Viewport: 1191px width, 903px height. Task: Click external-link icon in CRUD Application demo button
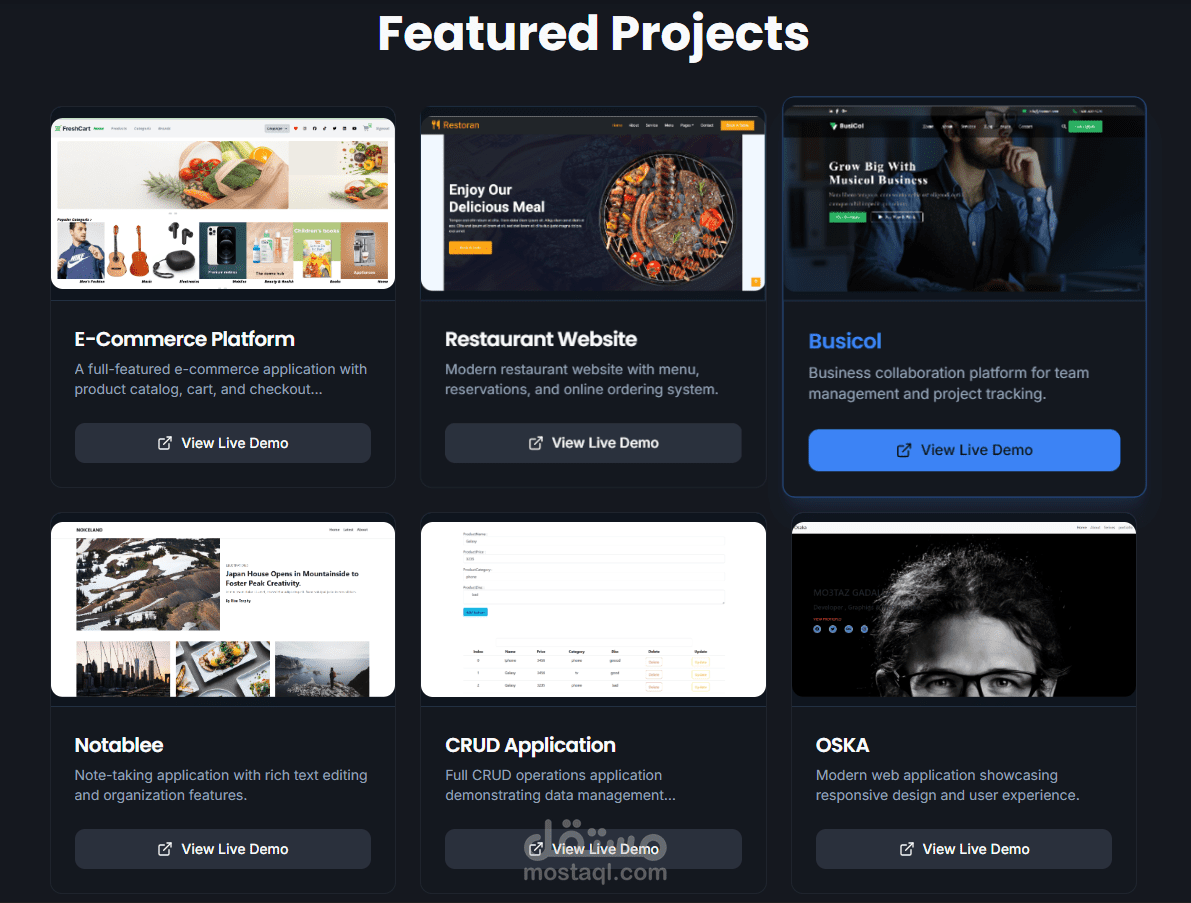(x=535, y=849)
